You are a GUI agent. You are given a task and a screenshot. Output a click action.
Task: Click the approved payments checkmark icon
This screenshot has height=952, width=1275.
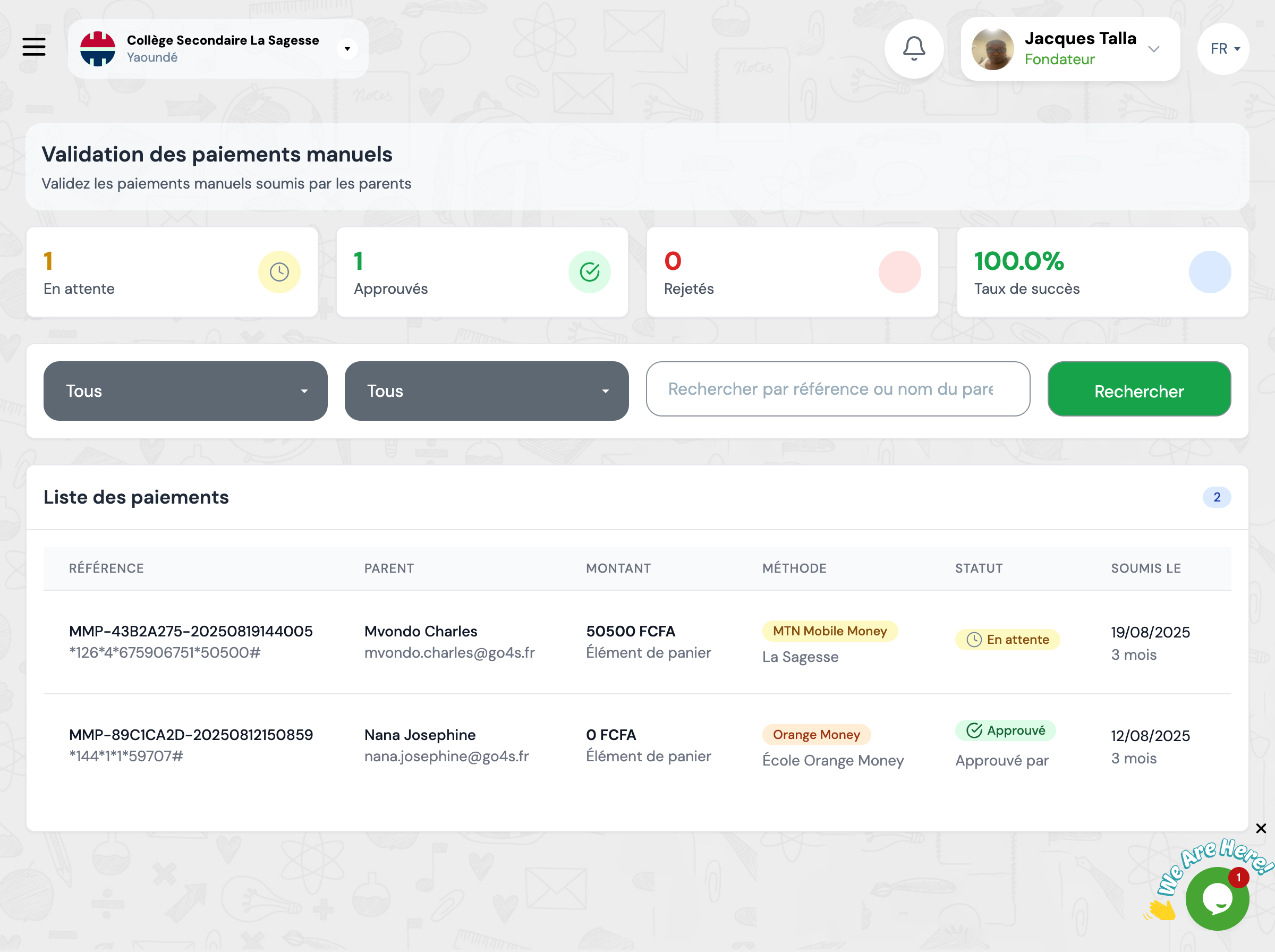[x=589, y=271]
